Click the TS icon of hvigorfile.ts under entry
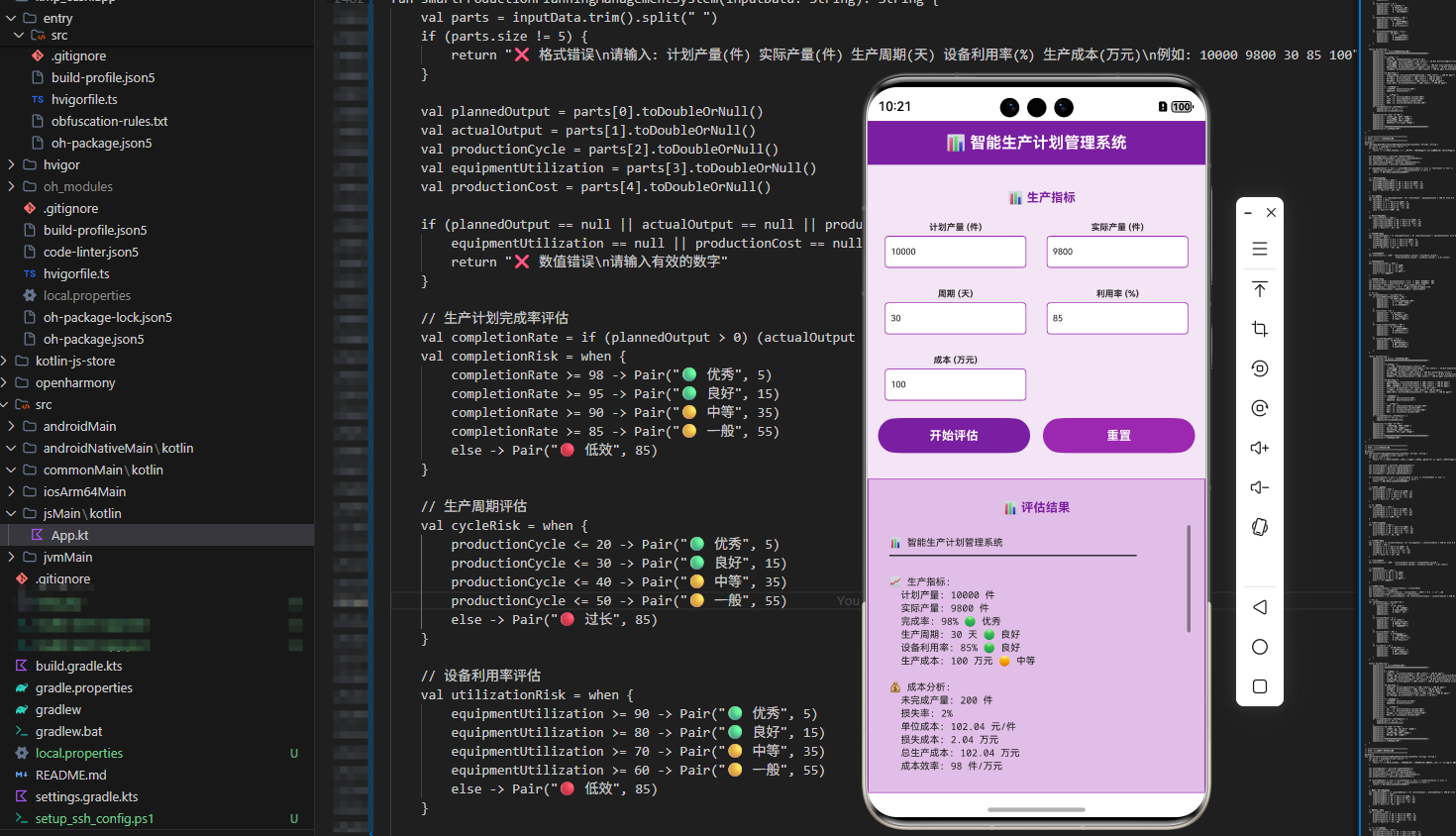 38,99
